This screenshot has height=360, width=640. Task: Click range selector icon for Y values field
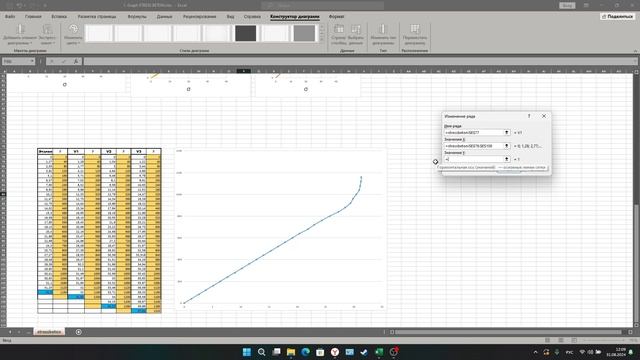click(507, 159)
